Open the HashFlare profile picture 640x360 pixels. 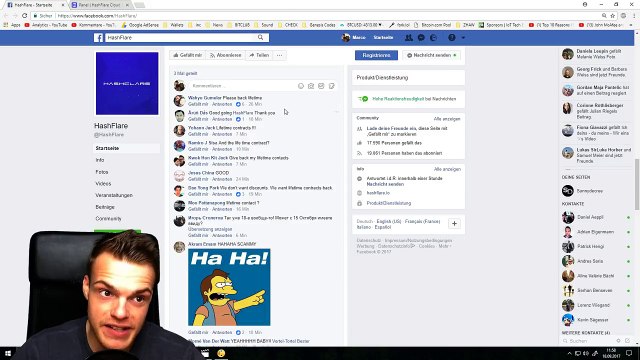127,83
